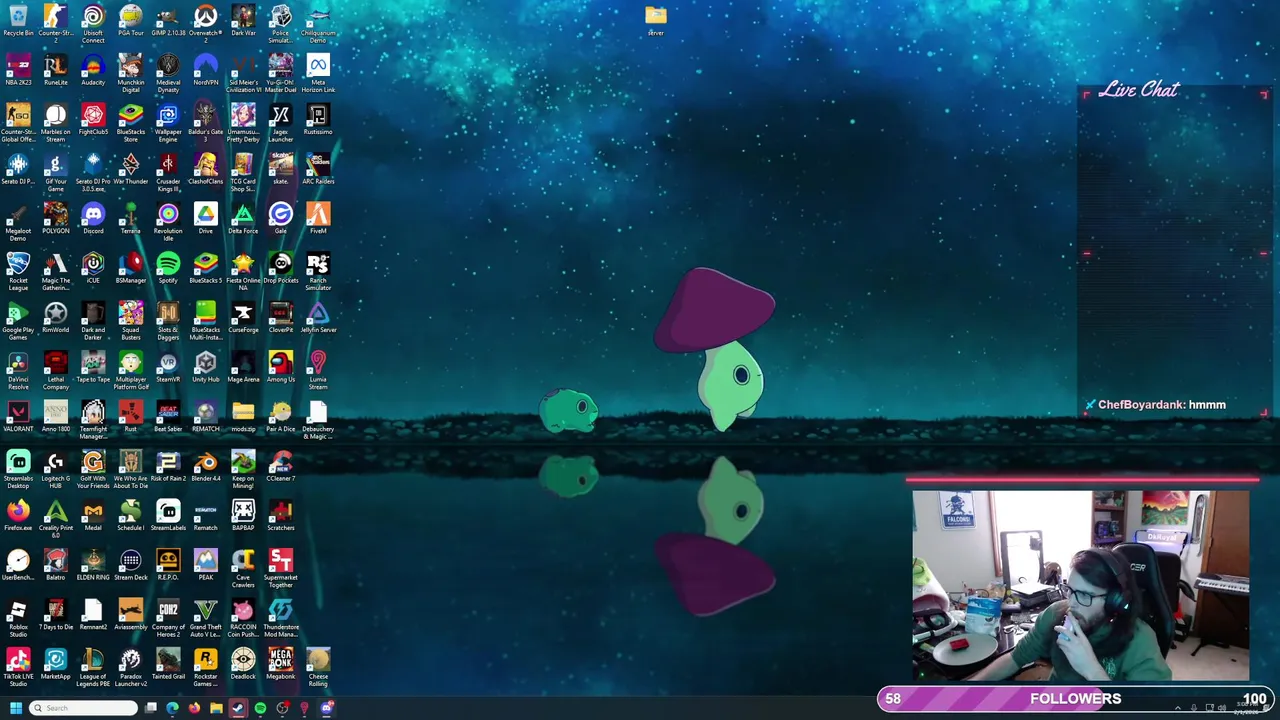Viewport: 1280px width, 720px height.
Task: Open OBS Studio from the taskbar
Action: [x=282, y=708]
